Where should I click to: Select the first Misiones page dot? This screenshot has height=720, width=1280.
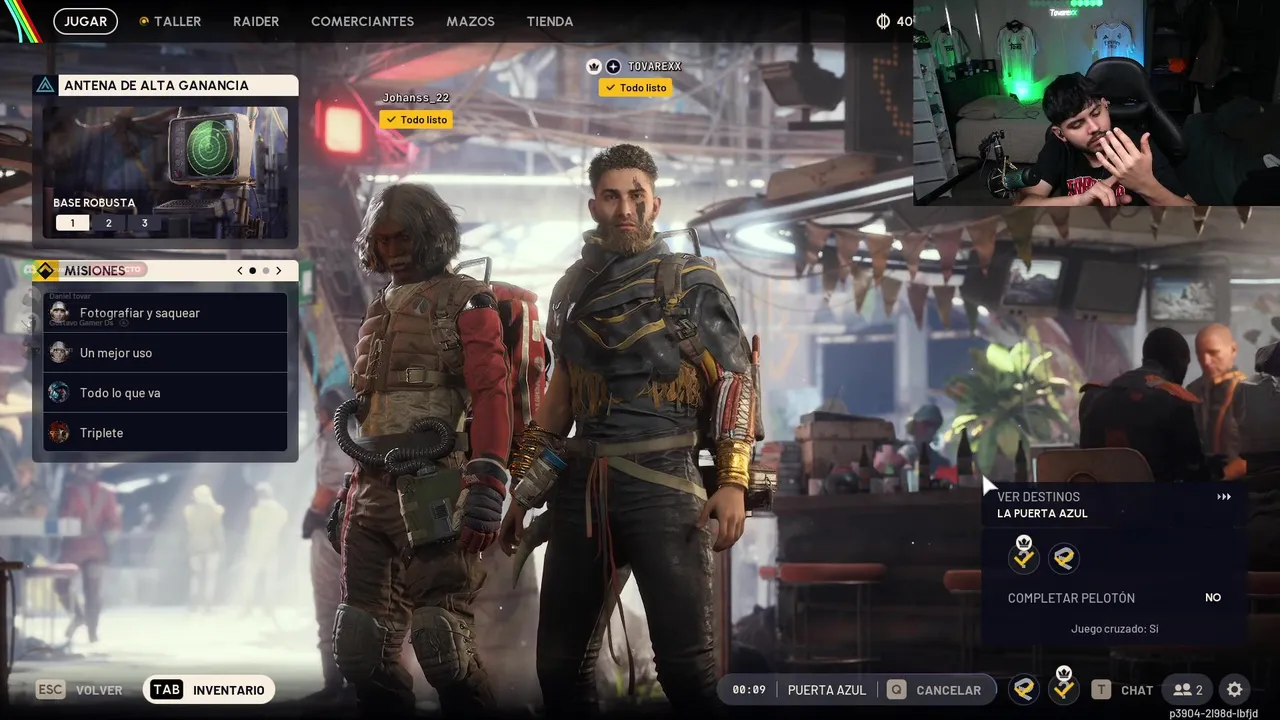tap(252, 271)
